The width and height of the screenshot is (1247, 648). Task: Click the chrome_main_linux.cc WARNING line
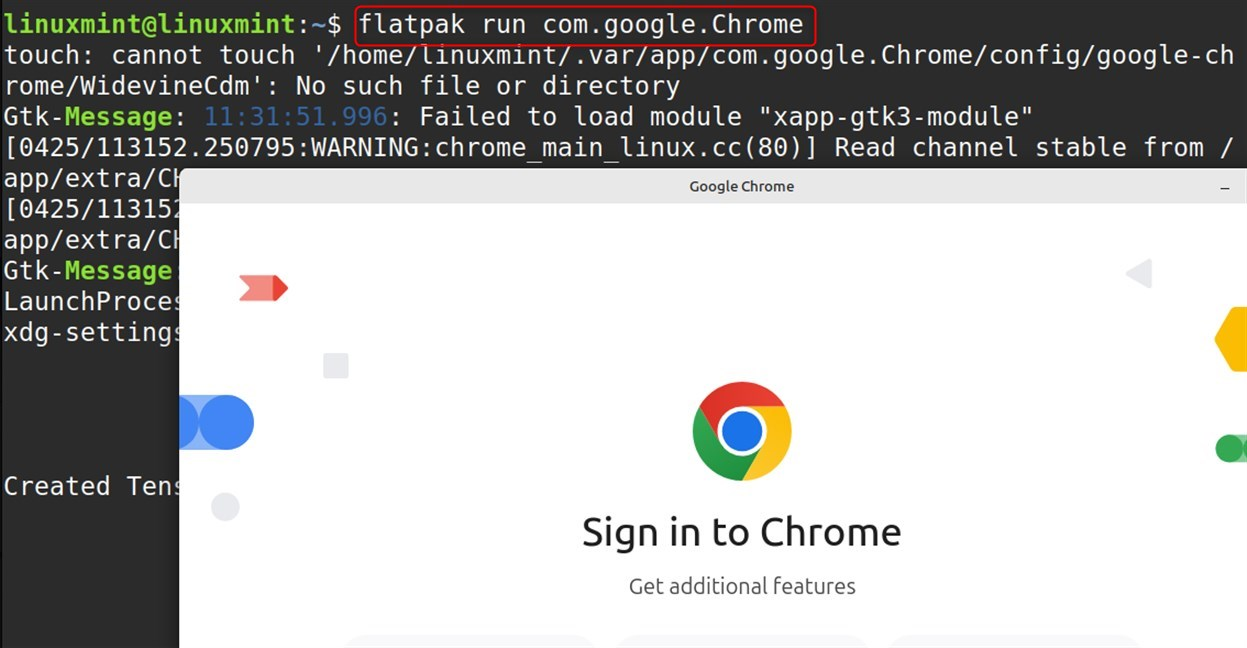619,148
